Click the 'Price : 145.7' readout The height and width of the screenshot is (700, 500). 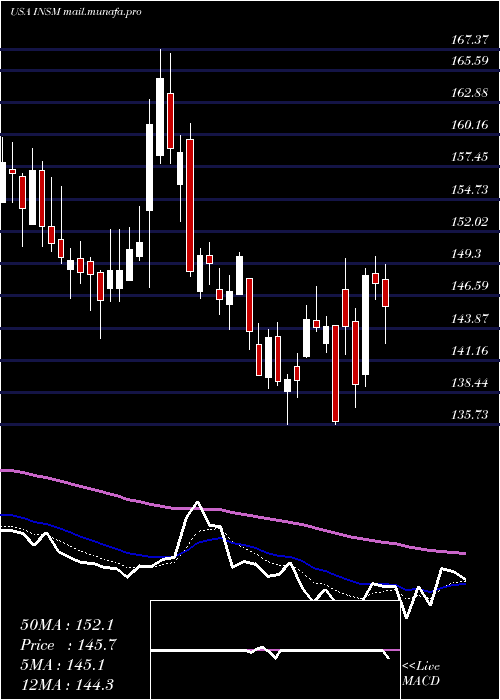(x=69, y=645)
